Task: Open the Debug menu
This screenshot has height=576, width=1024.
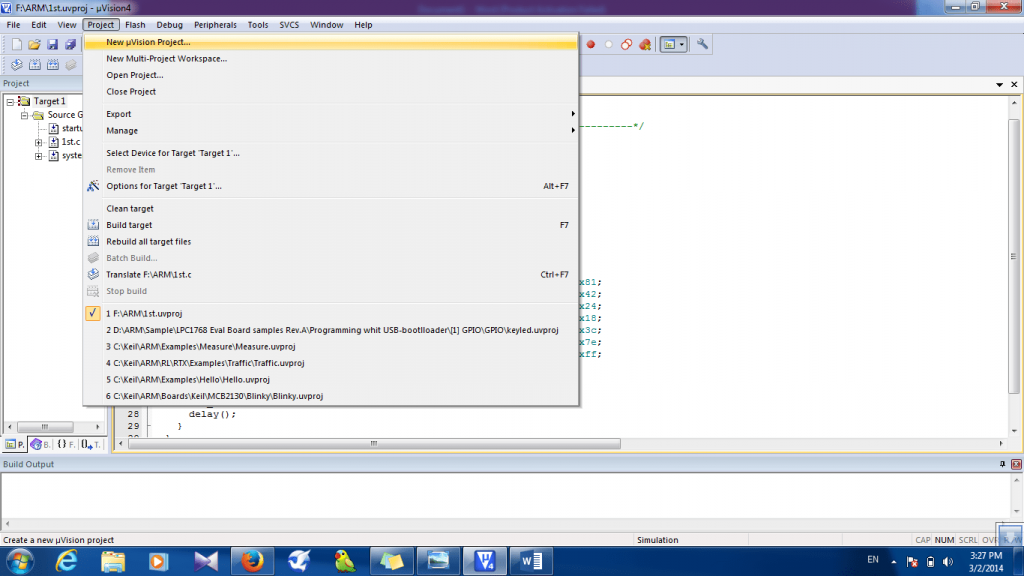Action: click(x=169, y=25)
